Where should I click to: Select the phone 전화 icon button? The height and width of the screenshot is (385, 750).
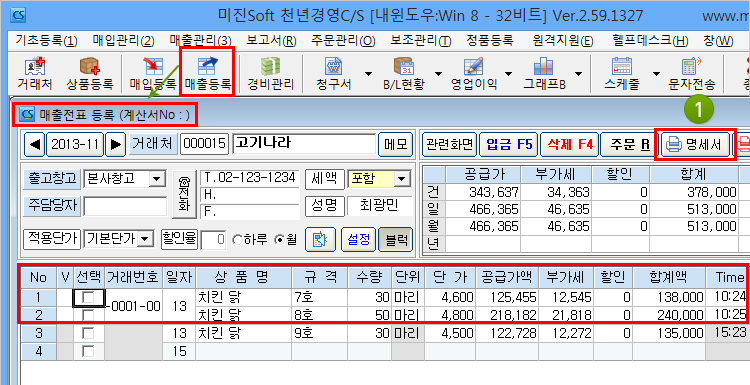(x=184, y=195)
